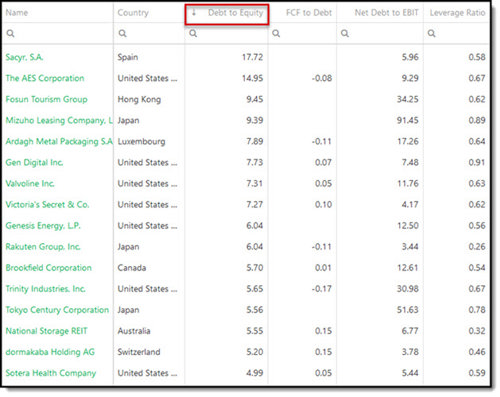Select the 0.07 FCF to Debt value
The width and height of the screenshot is (500, 397).
pos(323,162)
